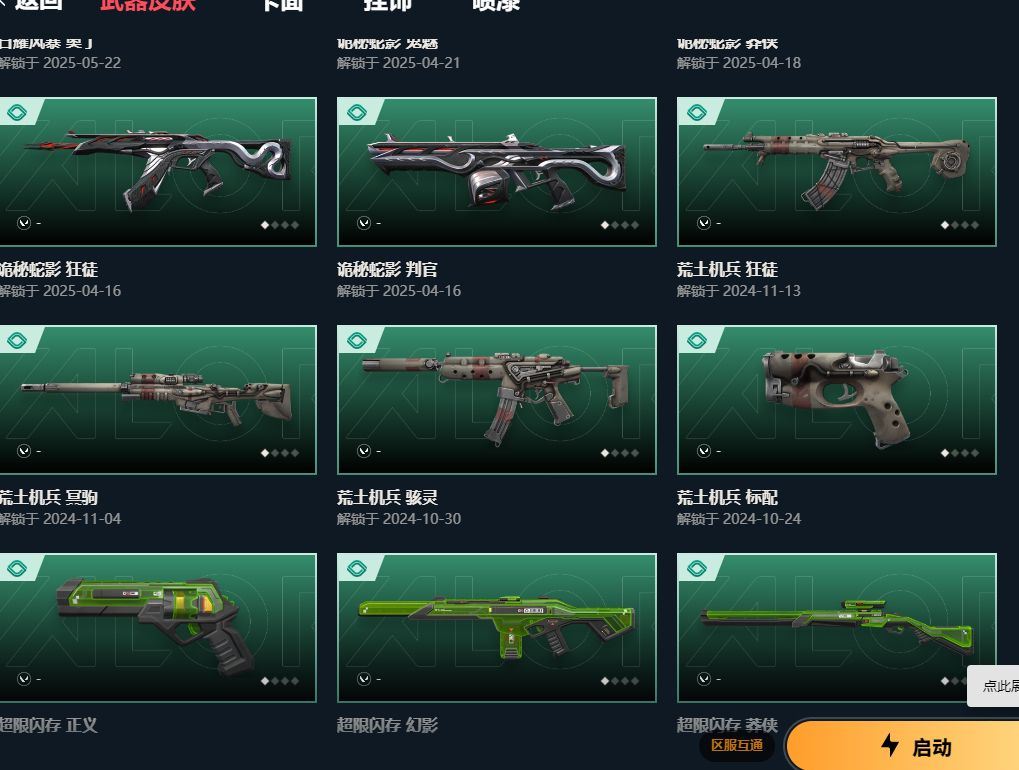This screenshot has height=770, width=1019.
Task: Select the 荒土机兵 冥驹 sniper thumbnail
Action: [158, 400]
